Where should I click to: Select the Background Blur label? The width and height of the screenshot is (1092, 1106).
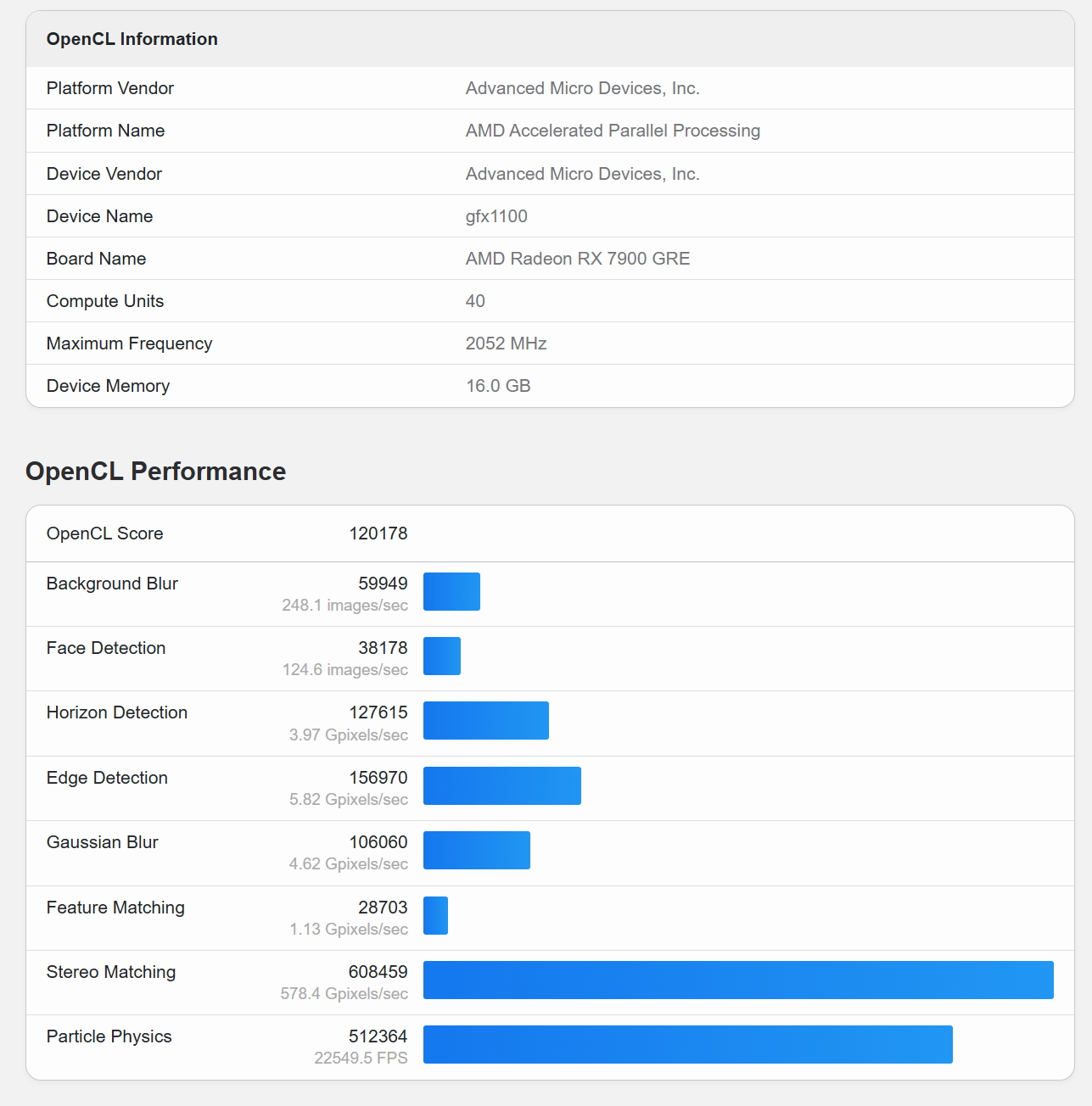[x=112, y=584]
